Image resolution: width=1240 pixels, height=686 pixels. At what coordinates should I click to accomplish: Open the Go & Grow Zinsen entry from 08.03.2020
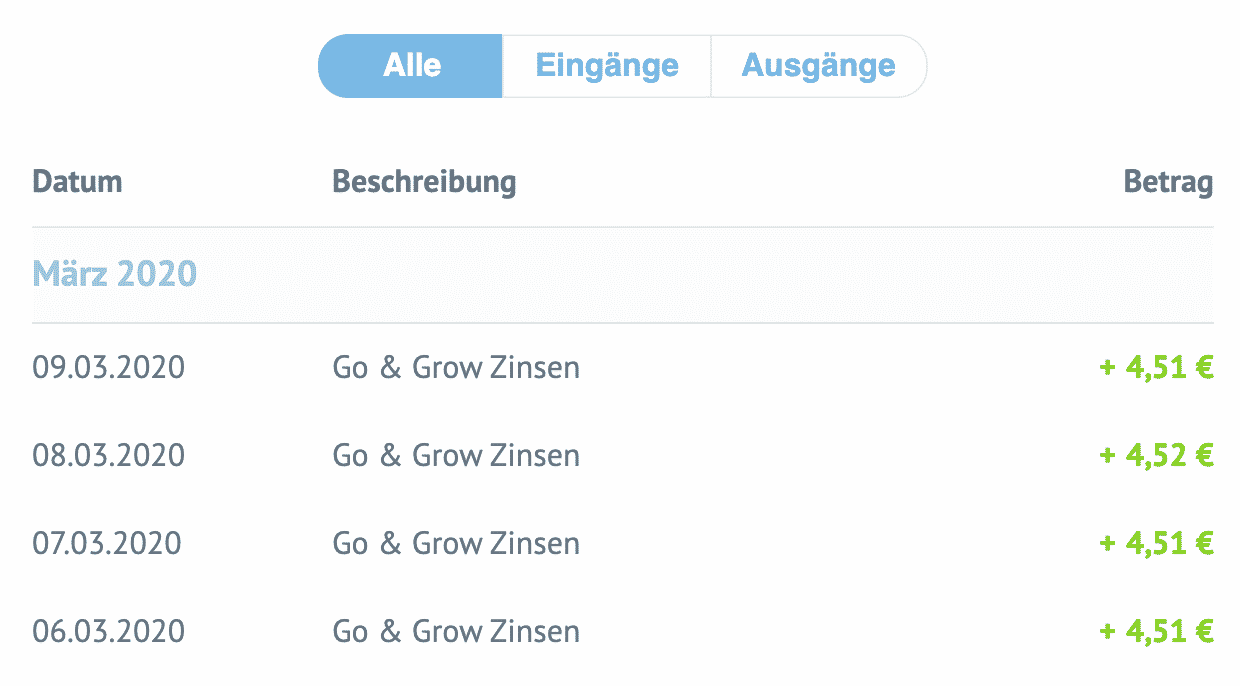[x=456, y=455]
